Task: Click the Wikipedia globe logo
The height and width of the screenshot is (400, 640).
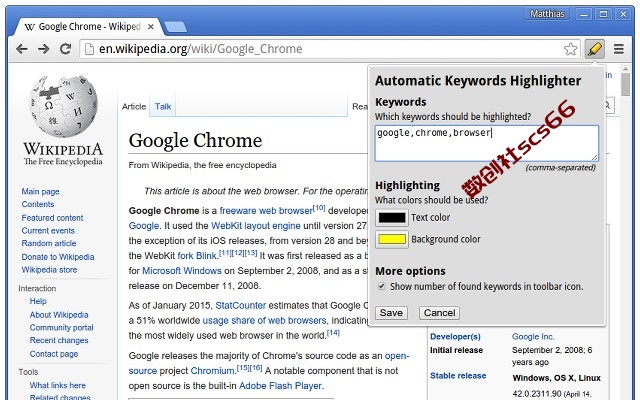Action: coord(63,106)
